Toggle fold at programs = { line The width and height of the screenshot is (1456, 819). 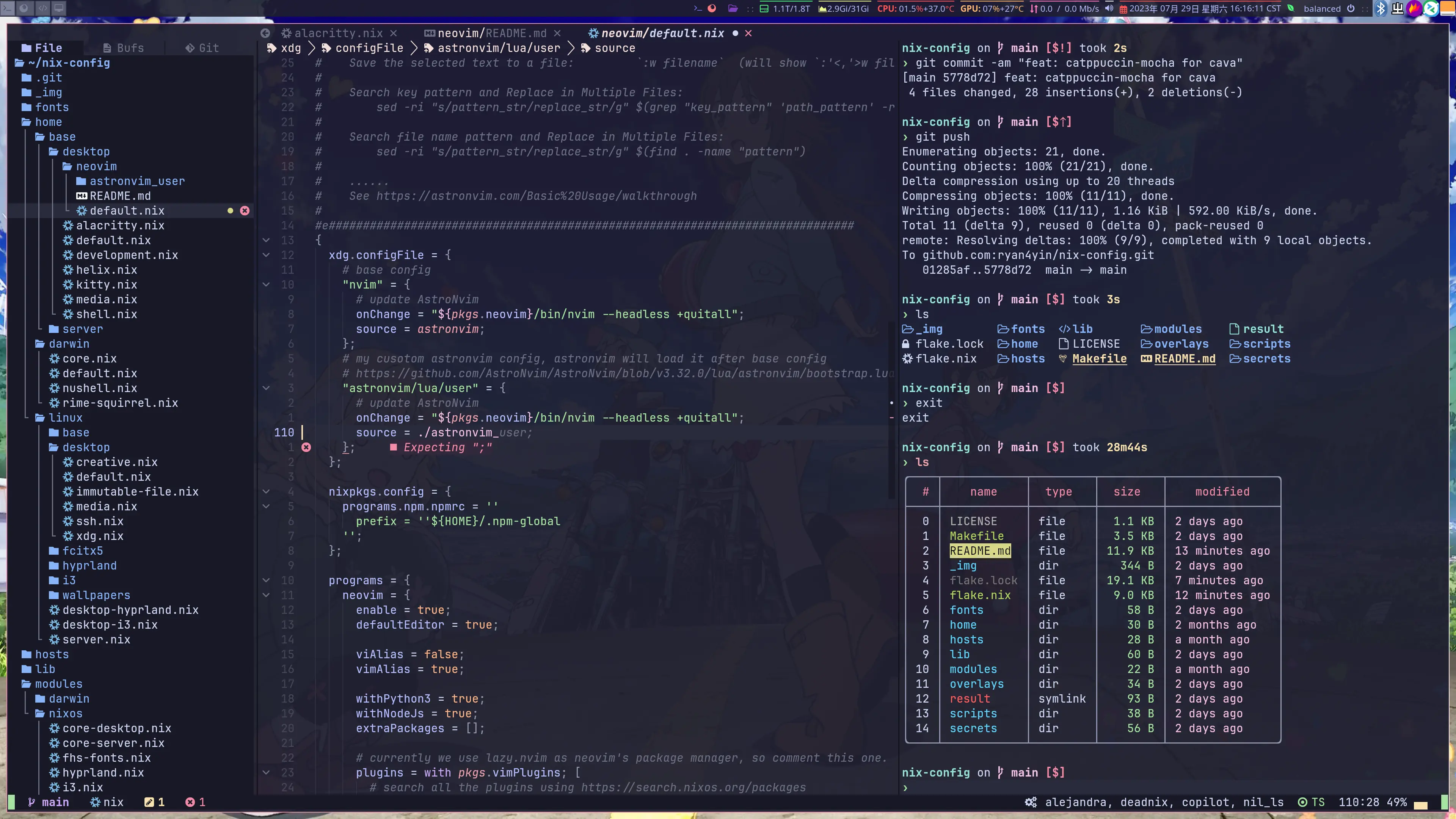pos(266,581)
